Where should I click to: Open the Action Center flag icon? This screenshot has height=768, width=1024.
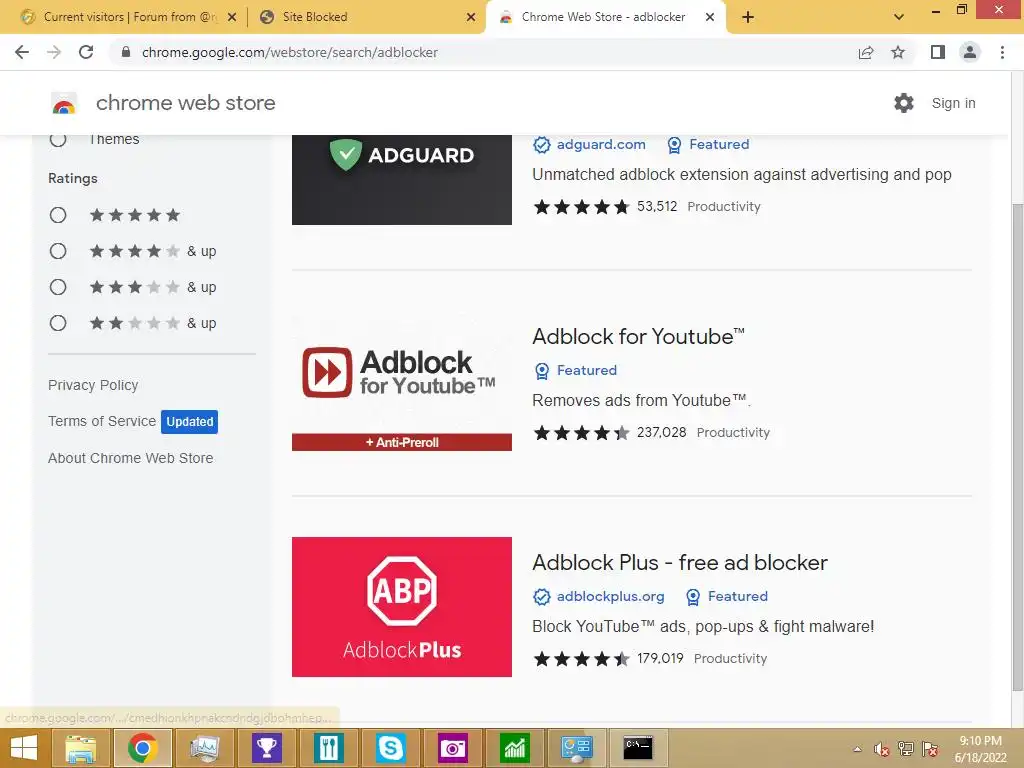(930, 749)
